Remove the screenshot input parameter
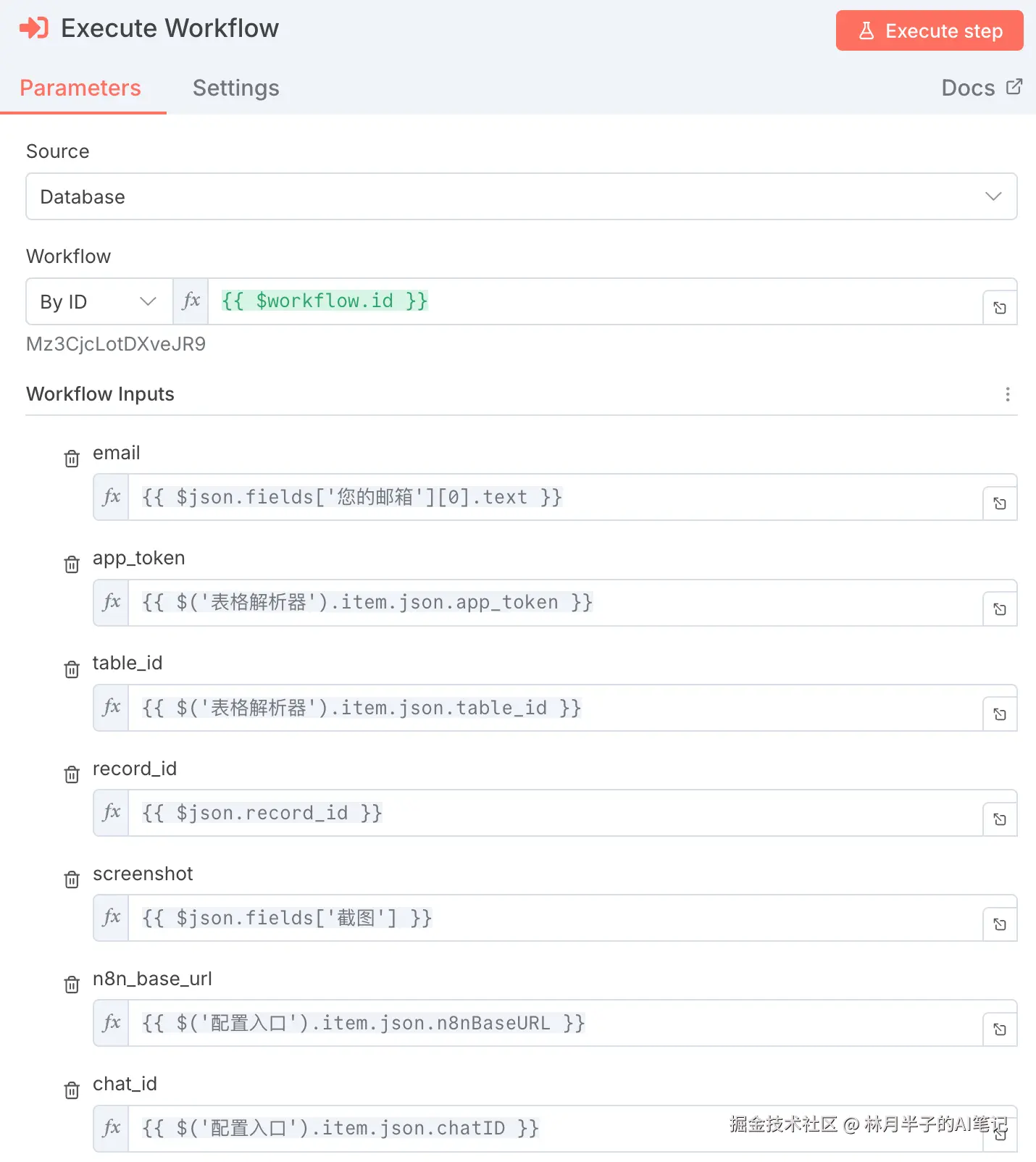 (72, 879)
